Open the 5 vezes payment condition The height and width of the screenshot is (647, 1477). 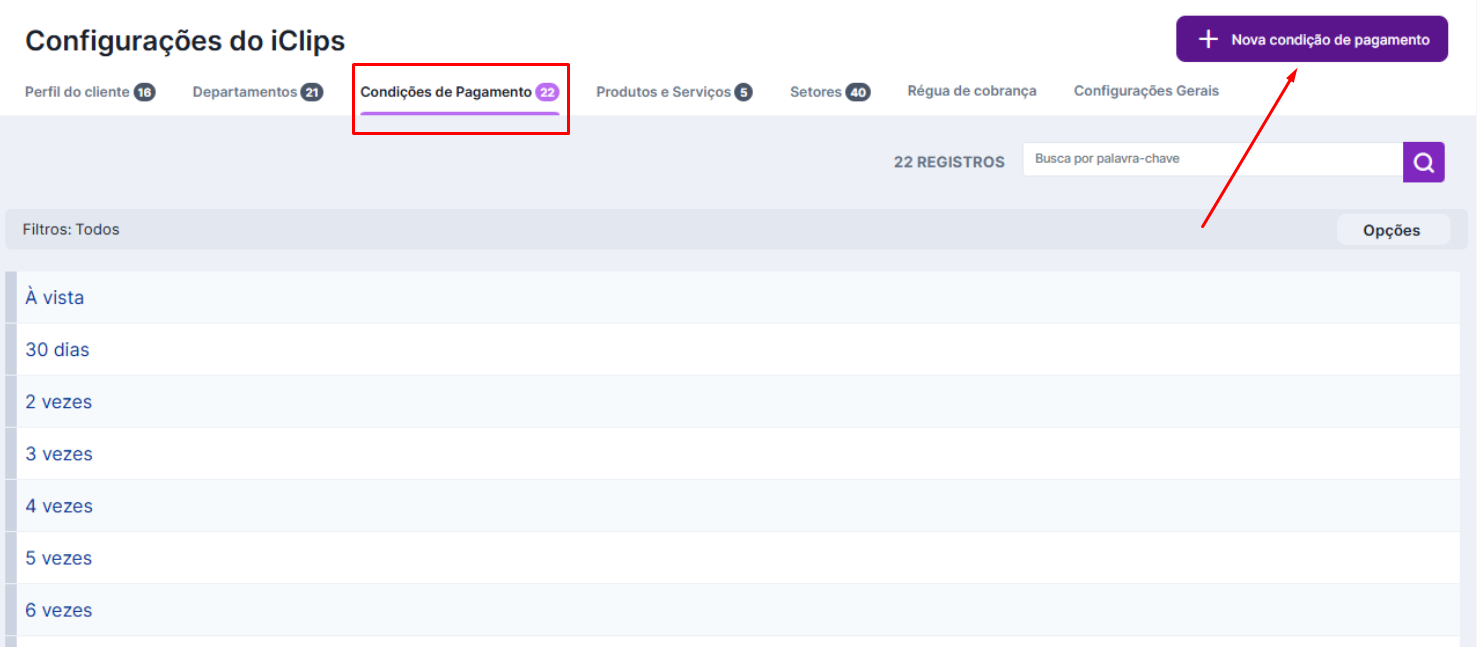(59, 558)
